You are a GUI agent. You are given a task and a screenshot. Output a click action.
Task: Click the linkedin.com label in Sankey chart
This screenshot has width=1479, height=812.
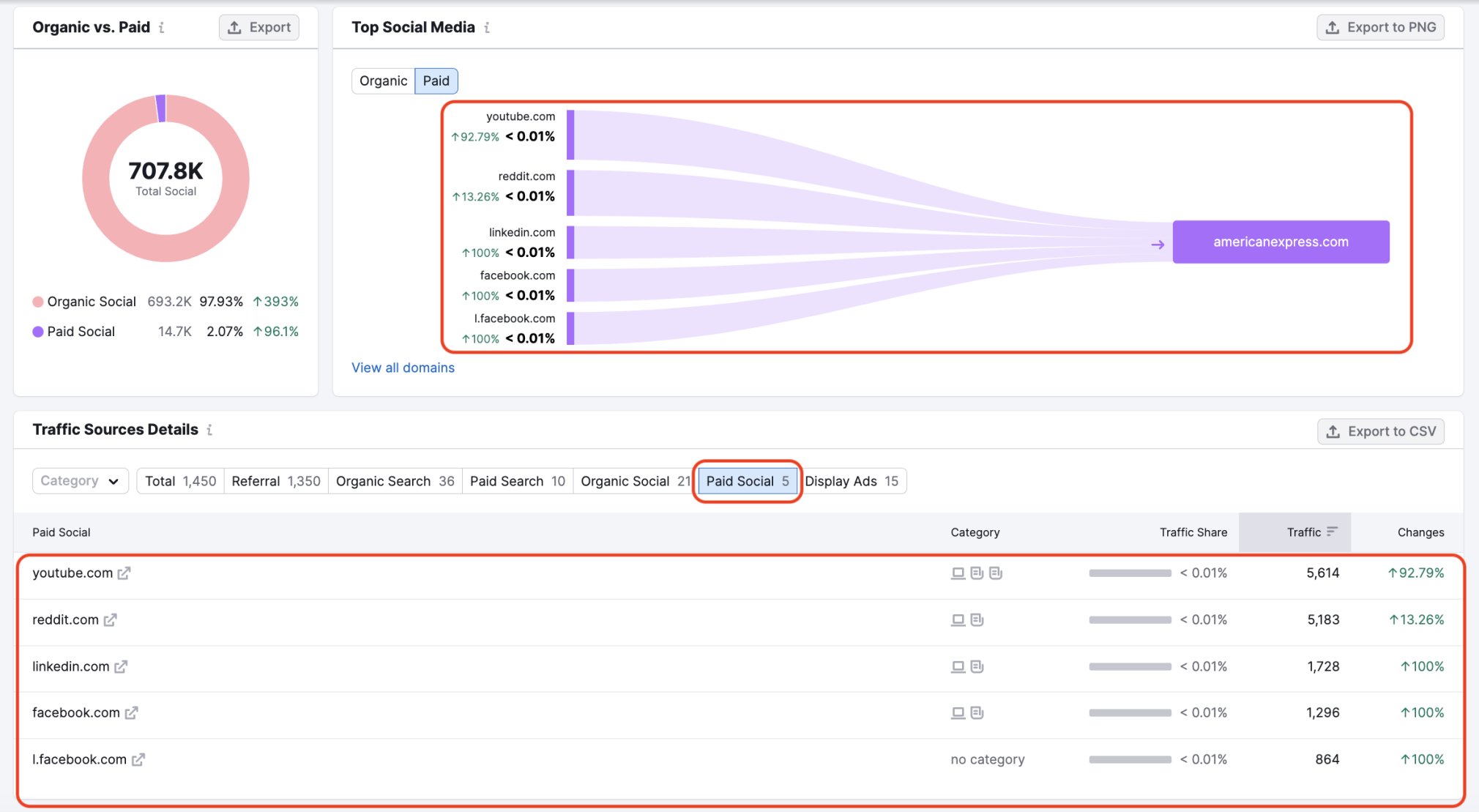tap(522, 232)
